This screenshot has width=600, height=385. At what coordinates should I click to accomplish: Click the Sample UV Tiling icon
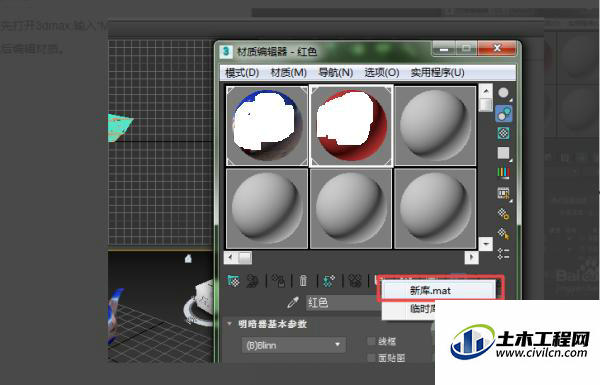[x=504, y=153]
